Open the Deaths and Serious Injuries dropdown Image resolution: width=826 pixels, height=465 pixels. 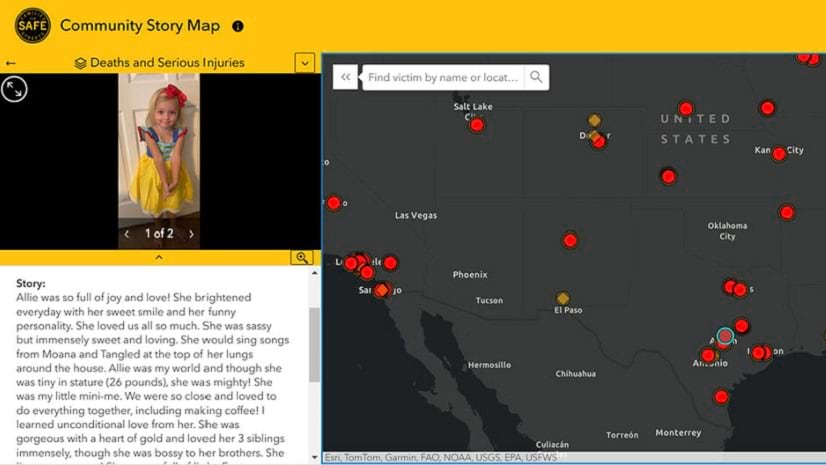click(304, 63)
